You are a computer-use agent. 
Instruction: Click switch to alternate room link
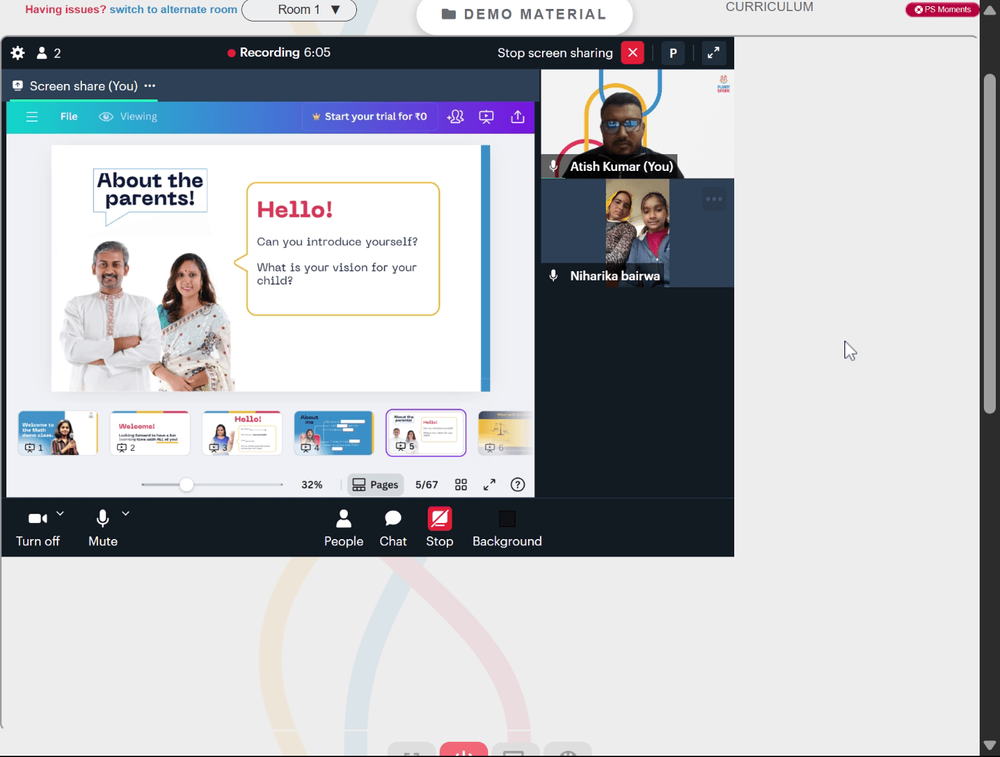tap(173, 10)
